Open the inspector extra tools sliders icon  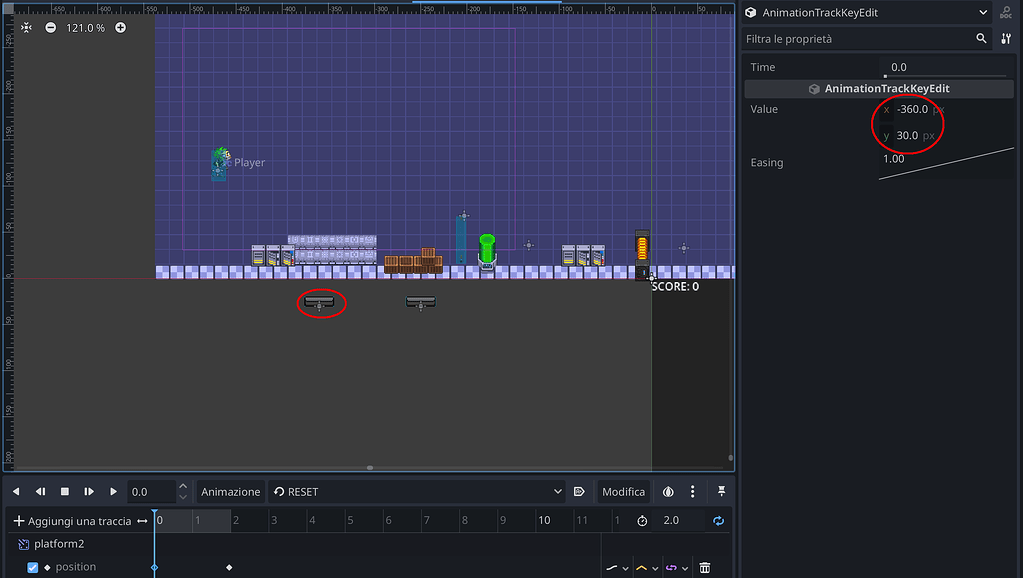coord(1006,38)
